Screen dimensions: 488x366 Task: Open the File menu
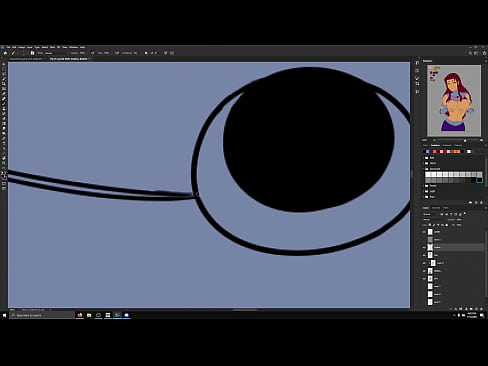pos(9,47)
